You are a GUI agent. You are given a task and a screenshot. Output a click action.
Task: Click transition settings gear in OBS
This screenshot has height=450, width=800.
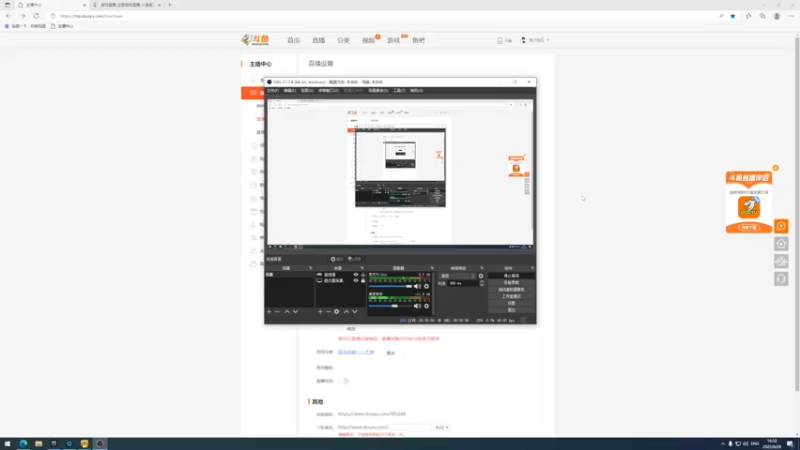click(x=481, y=276)
